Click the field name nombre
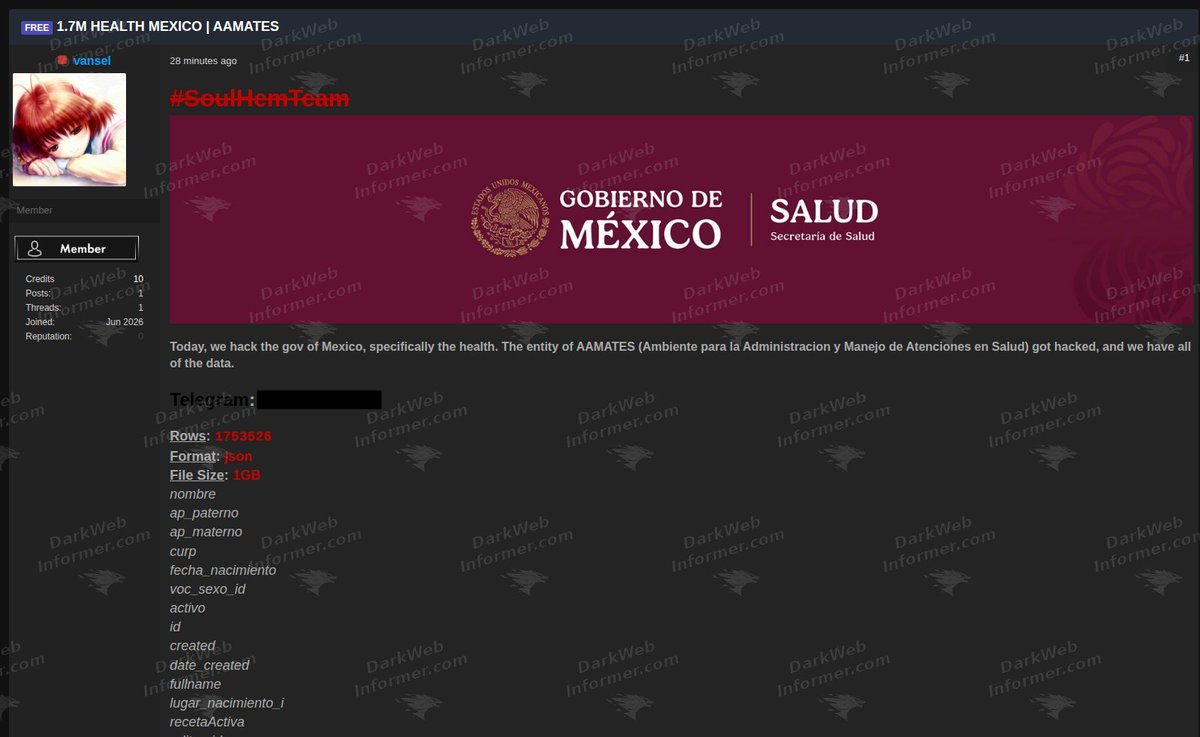This screenshot has width=1200, height=737. [x=193, y=494]
